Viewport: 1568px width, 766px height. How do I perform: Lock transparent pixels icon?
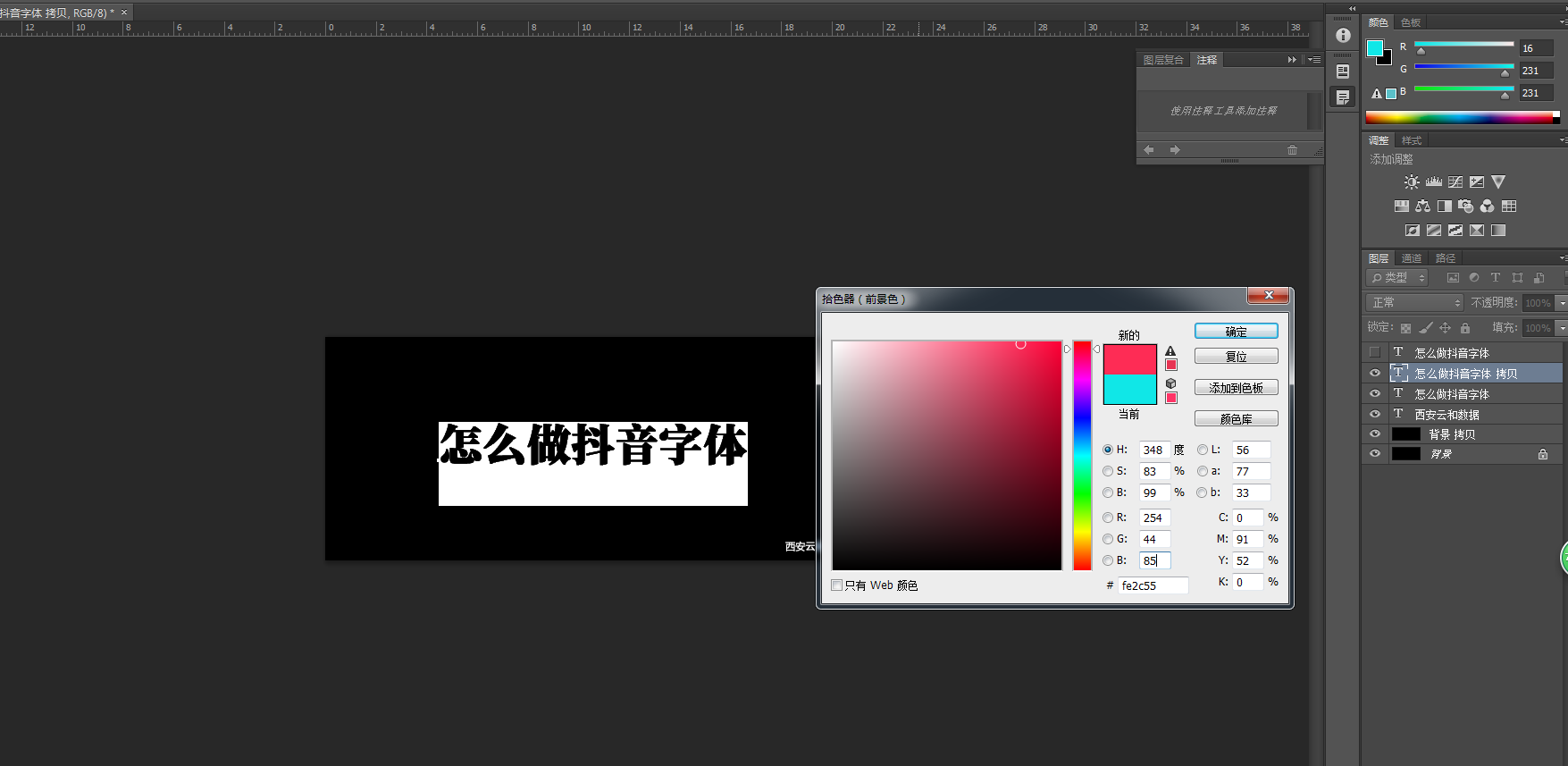pos(1405,328)
